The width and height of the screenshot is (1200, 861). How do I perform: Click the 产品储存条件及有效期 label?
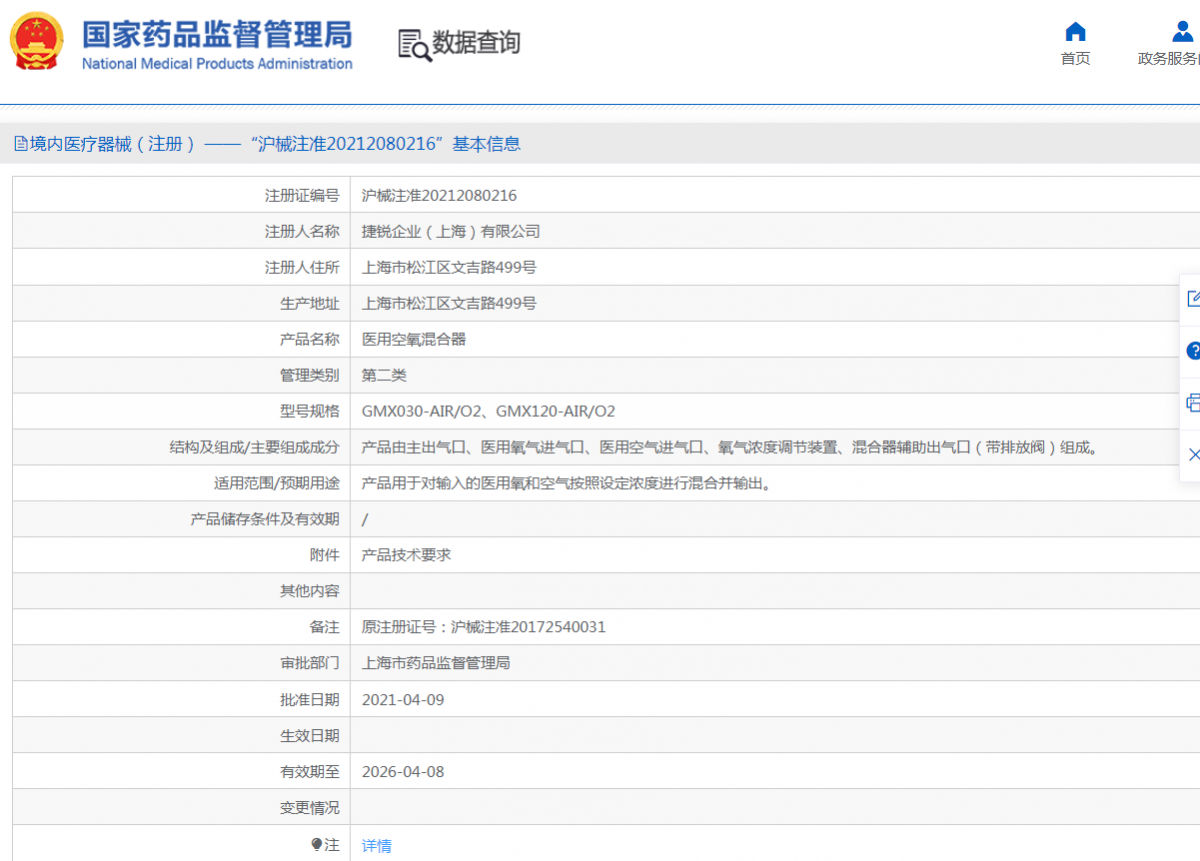point(265,520)
